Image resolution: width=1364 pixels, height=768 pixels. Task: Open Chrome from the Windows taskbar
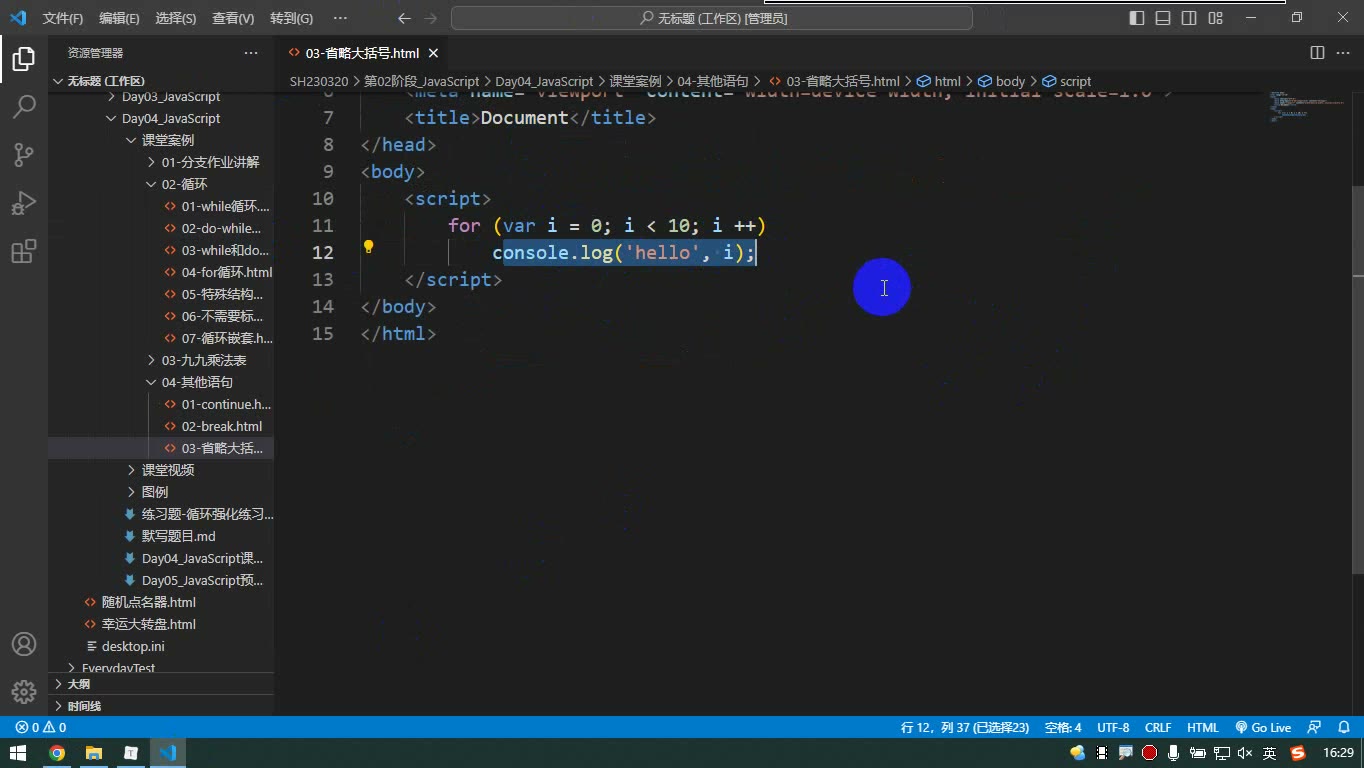pyautogui.click(x=57, y=753)
